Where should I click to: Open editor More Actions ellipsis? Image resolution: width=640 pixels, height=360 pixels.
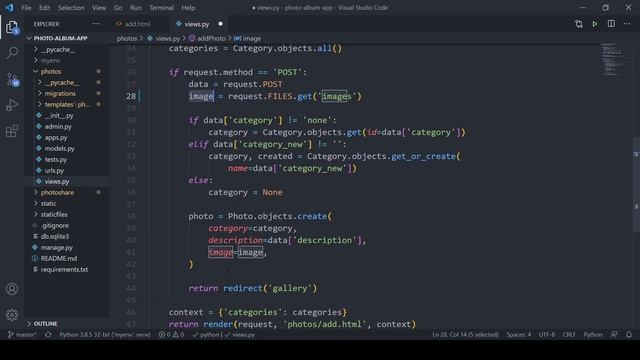627,24
